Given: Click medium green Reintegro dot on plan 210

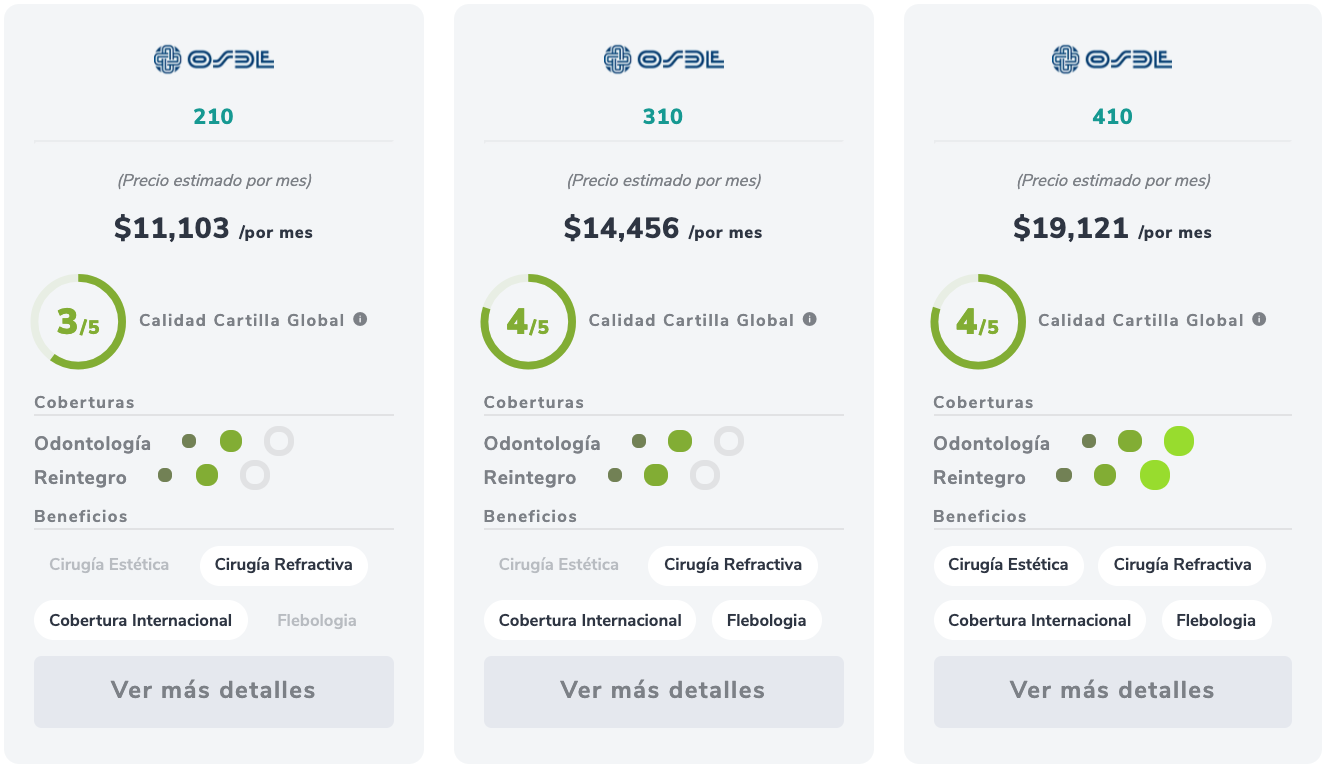Looking at the screenshot, I should coord(207,475).
